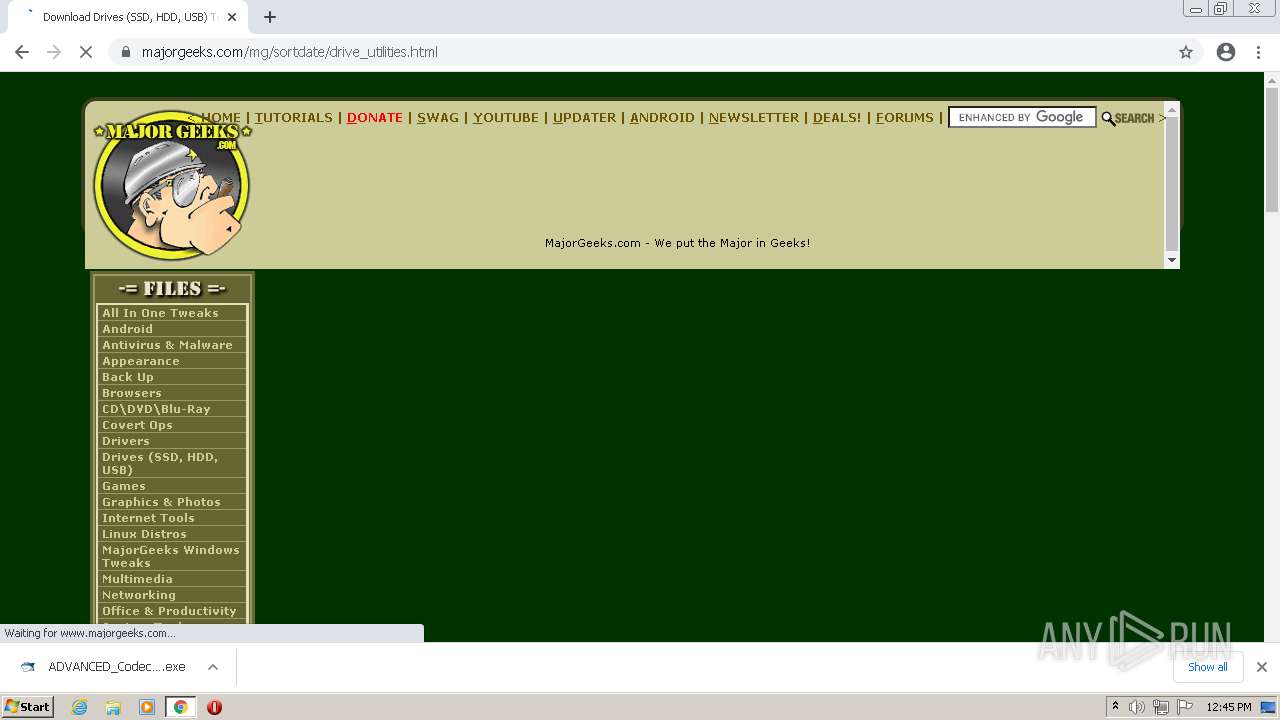Click the DEALS! link

(837, 118)
